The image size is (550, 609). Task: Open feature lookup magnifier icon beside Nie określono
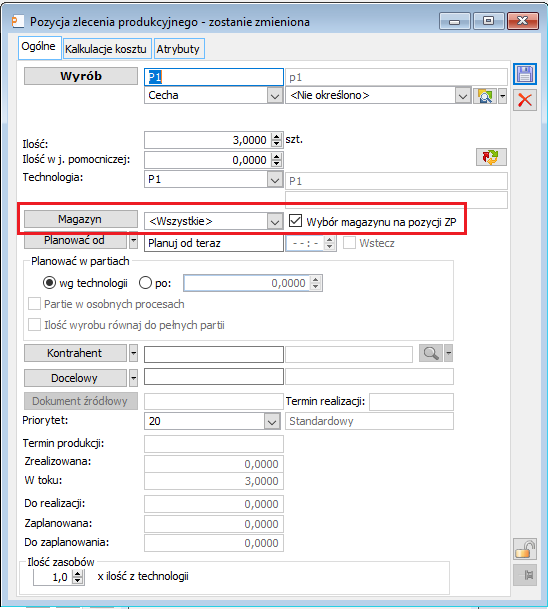pos(485,96)
